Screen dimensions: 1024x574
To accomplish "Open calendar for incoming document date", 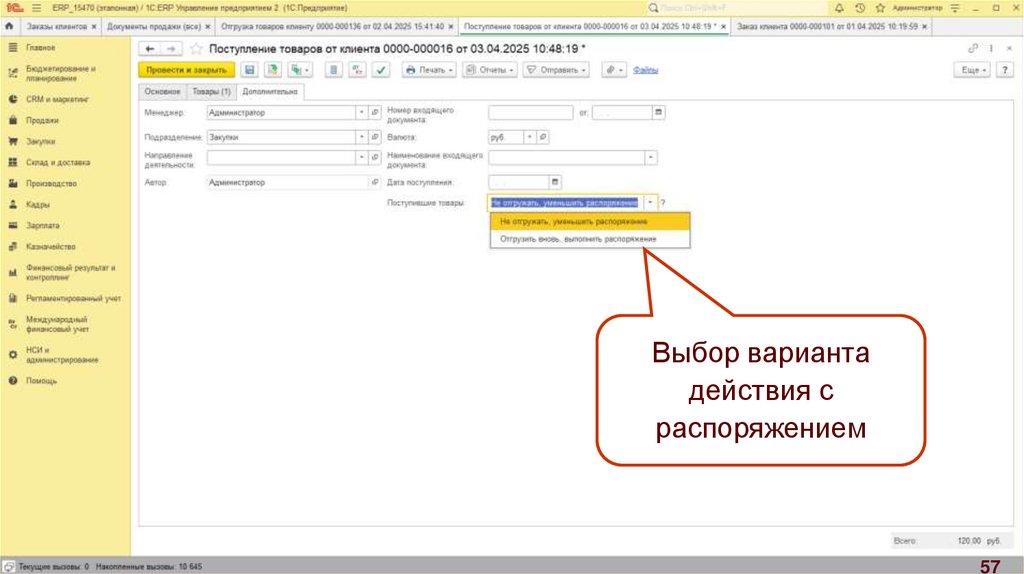I will pyautogui.click(x=658, y=112).
